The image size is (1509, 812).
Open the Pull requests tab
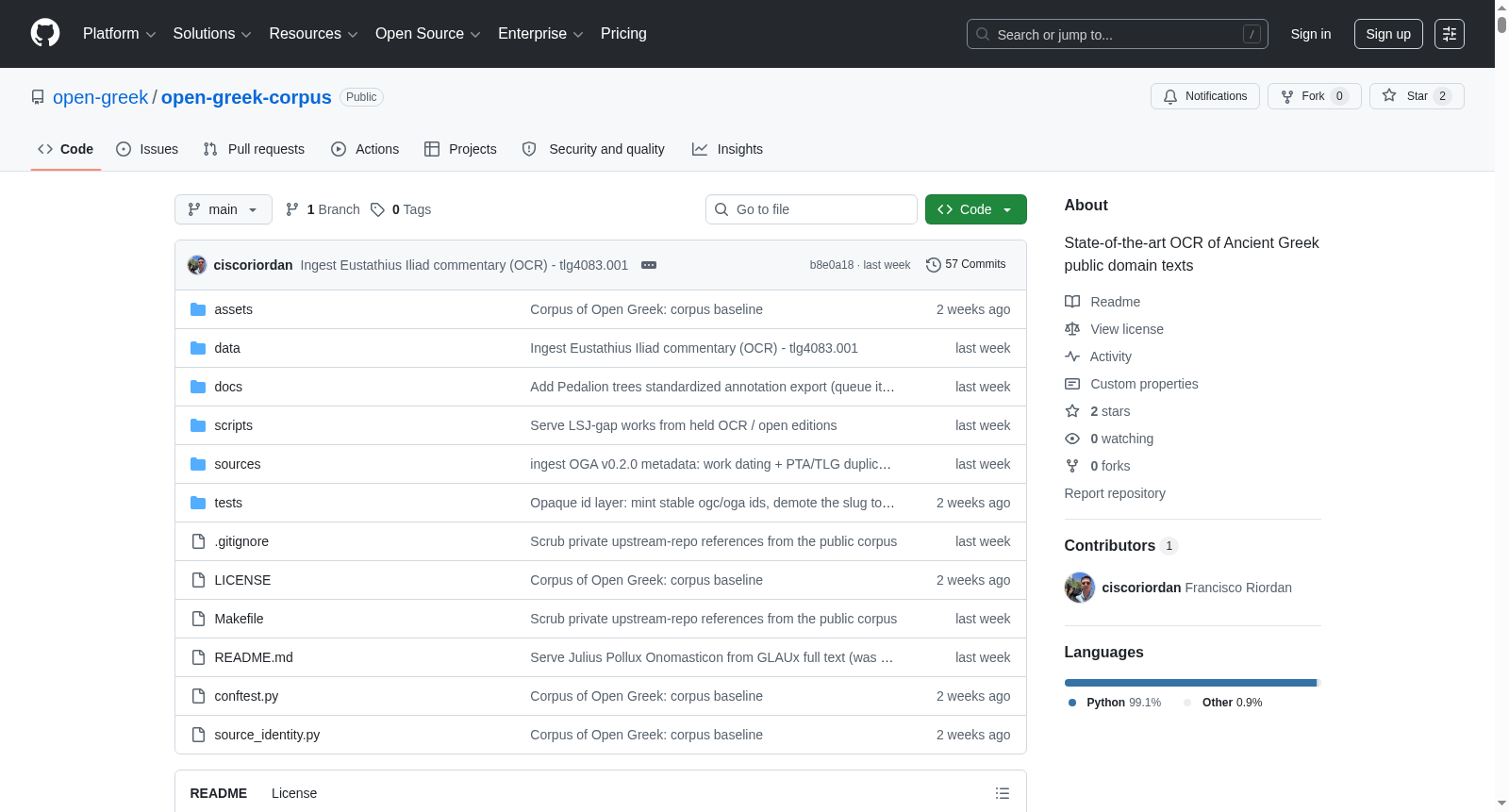click(x=254, y=149)
